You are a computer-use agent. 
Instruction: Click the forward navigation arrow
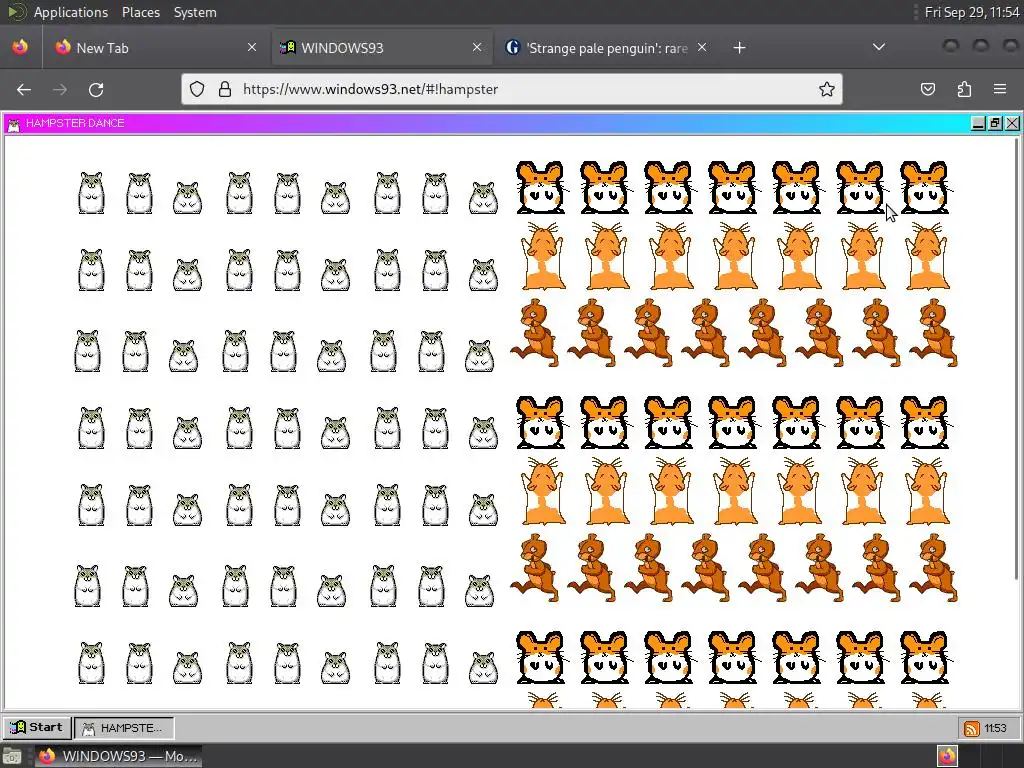(x=60, y=89)
